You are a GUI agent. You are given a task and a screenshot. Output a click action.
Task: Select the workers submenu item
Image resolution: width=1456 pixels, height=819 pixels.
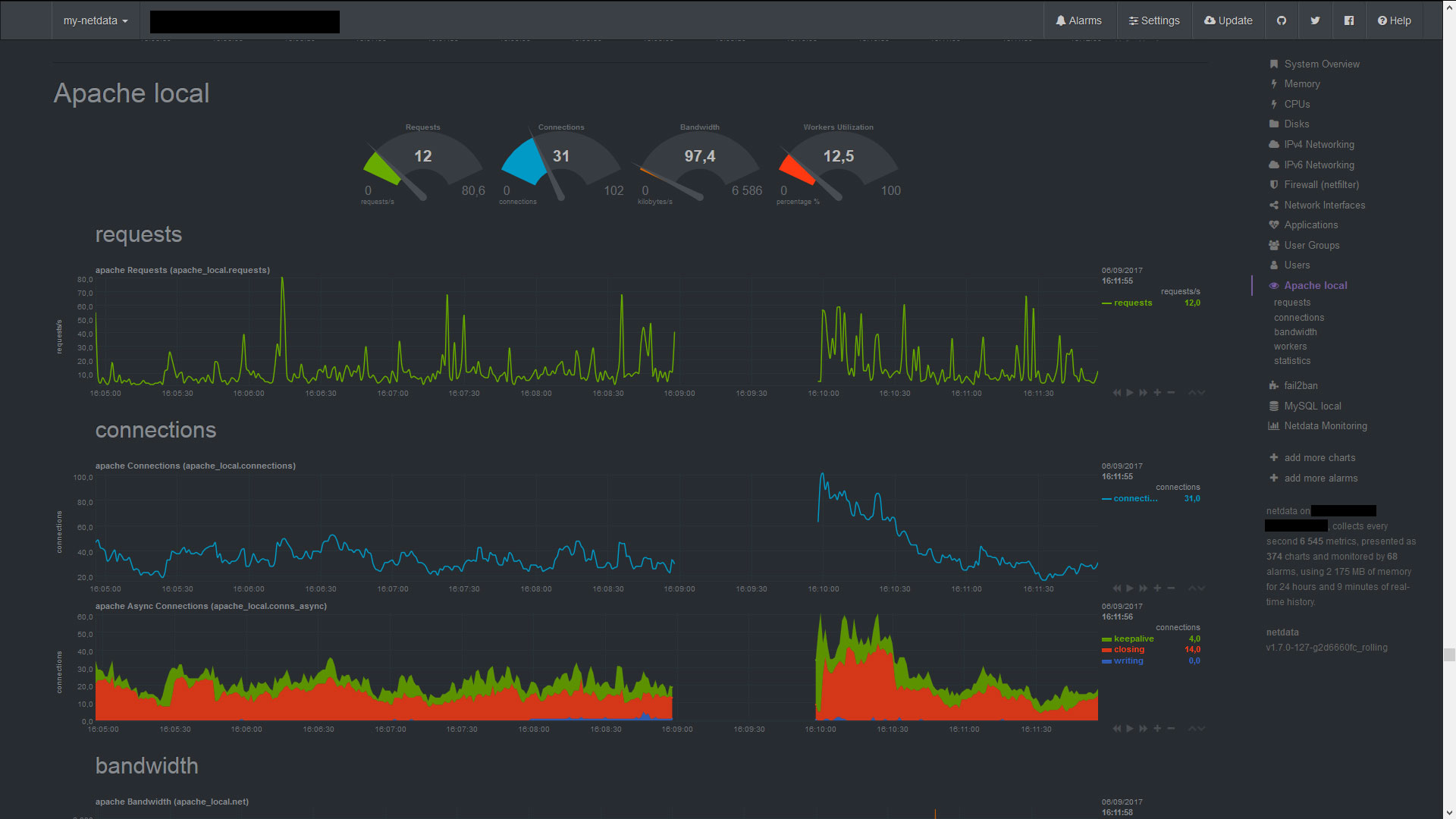(x=1290, y=347)
